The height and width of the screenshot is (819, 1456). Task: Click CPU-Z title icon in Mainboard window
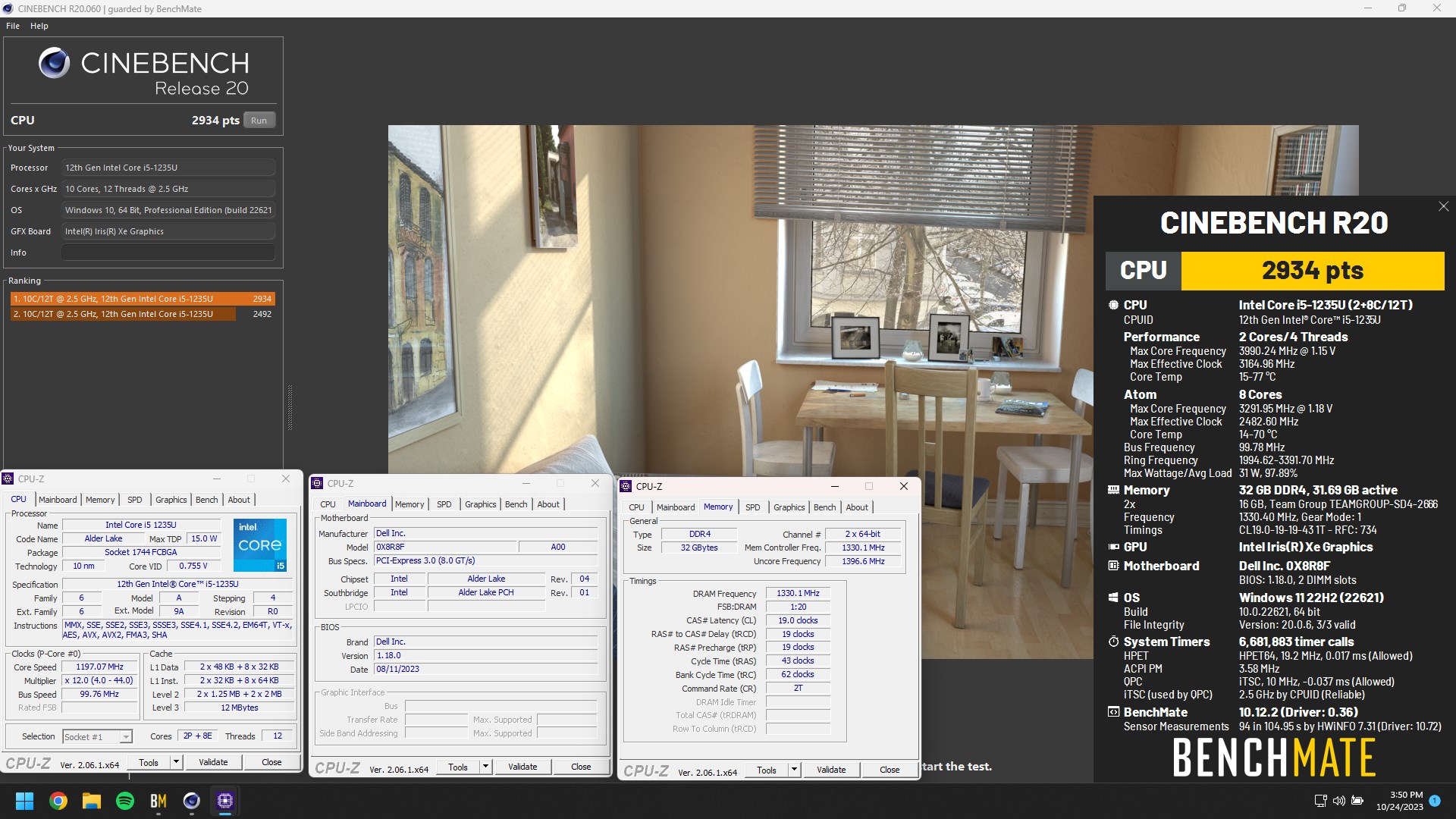coord(318,483)
